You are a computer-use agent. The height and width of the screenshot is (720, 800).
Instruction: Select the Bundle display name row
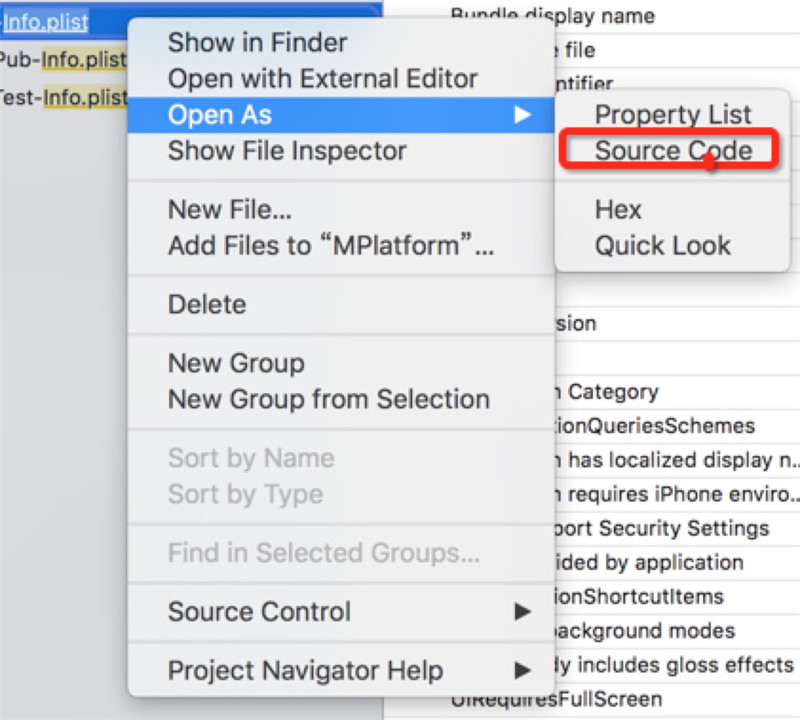coord(552,15)
